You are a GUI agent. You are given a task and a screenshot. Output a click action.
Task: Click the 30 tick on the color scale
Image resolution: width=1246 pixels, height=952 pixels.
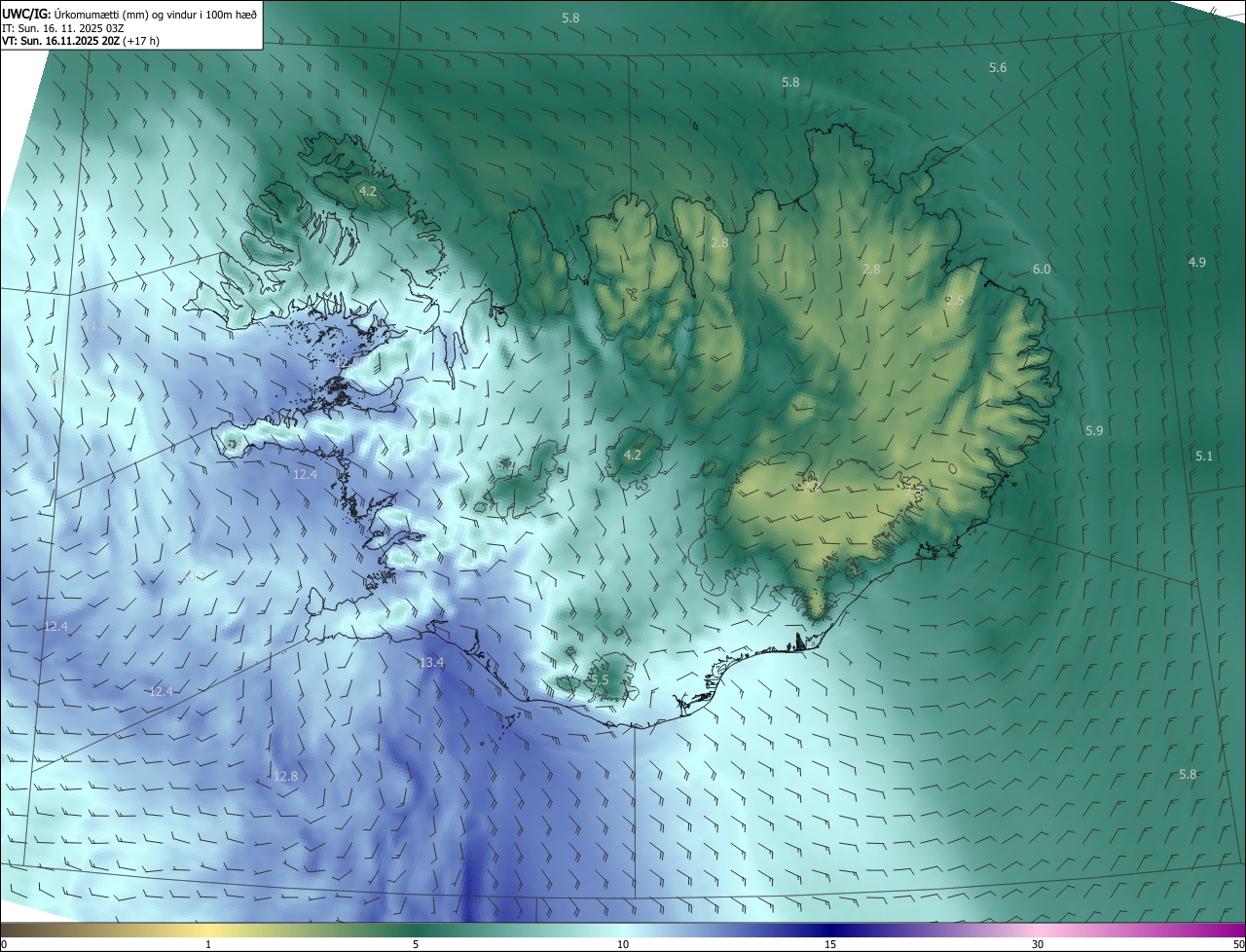[1038, 944]
